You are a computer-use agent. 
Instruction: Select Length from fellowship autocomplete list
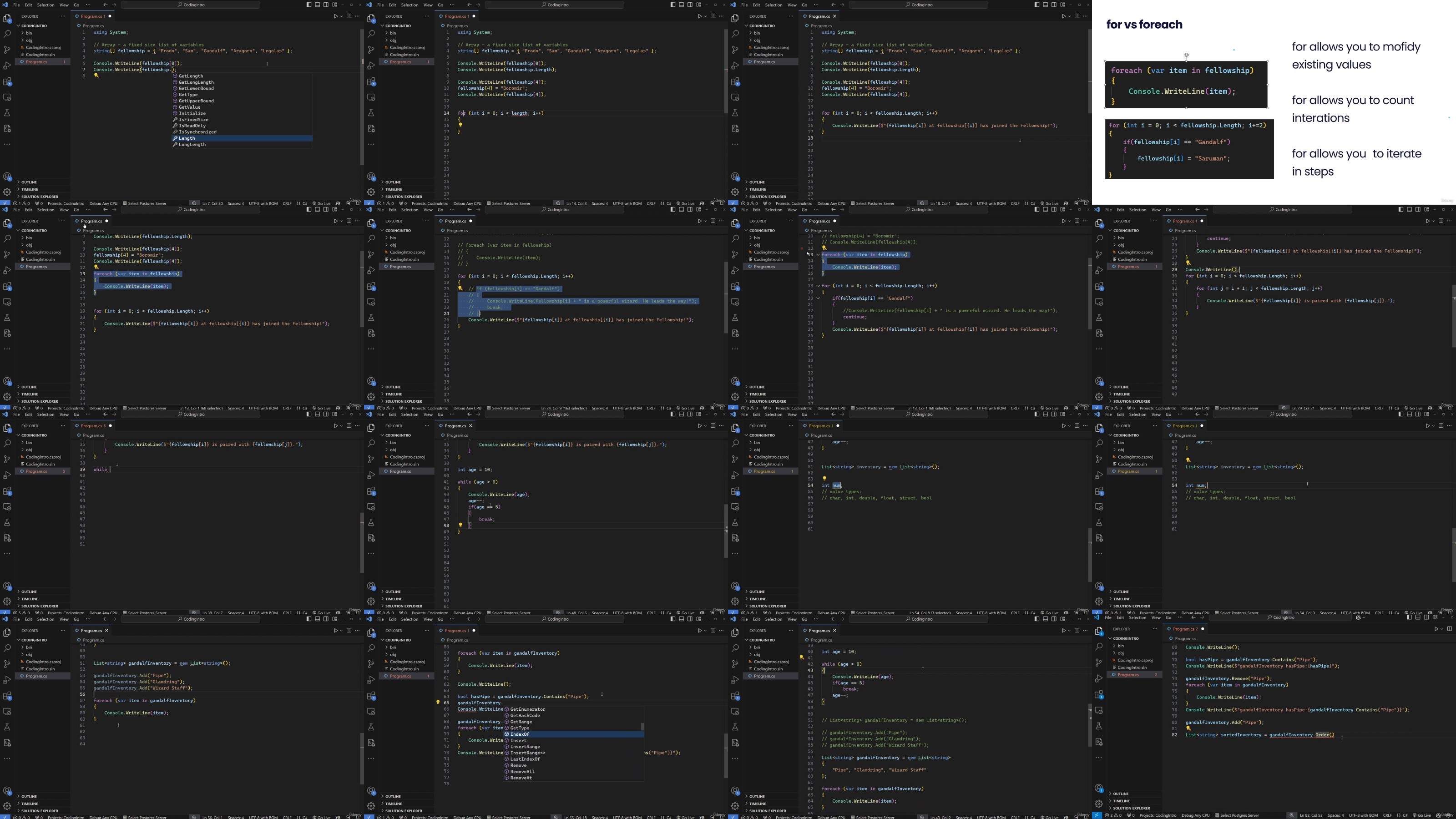[187, 138]
